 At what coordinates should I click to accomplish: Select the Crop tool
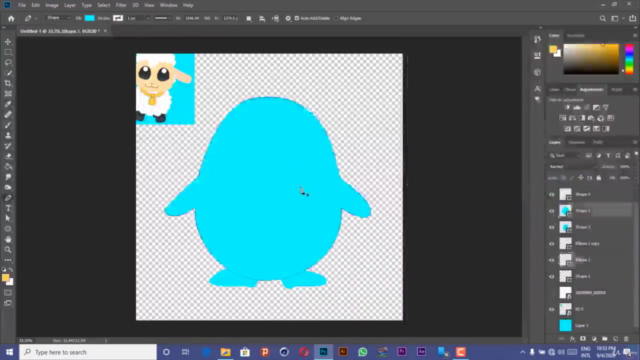click(x=8, y=83)
